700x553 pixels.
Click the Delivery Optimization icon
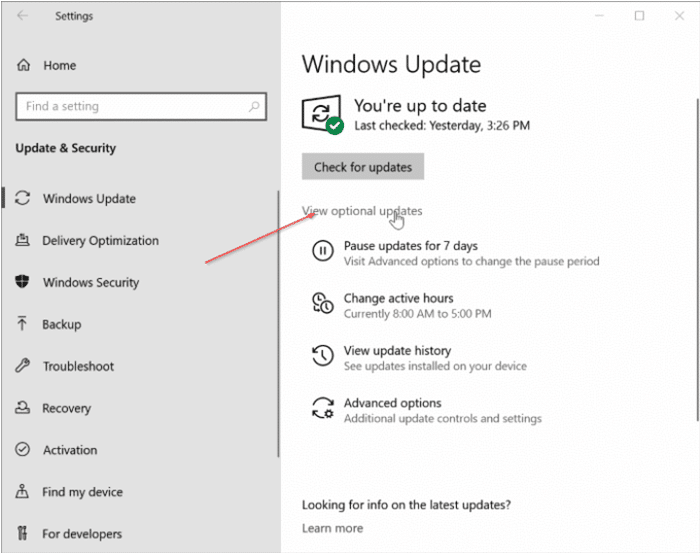pyautogui.click(x=23, y=240)
